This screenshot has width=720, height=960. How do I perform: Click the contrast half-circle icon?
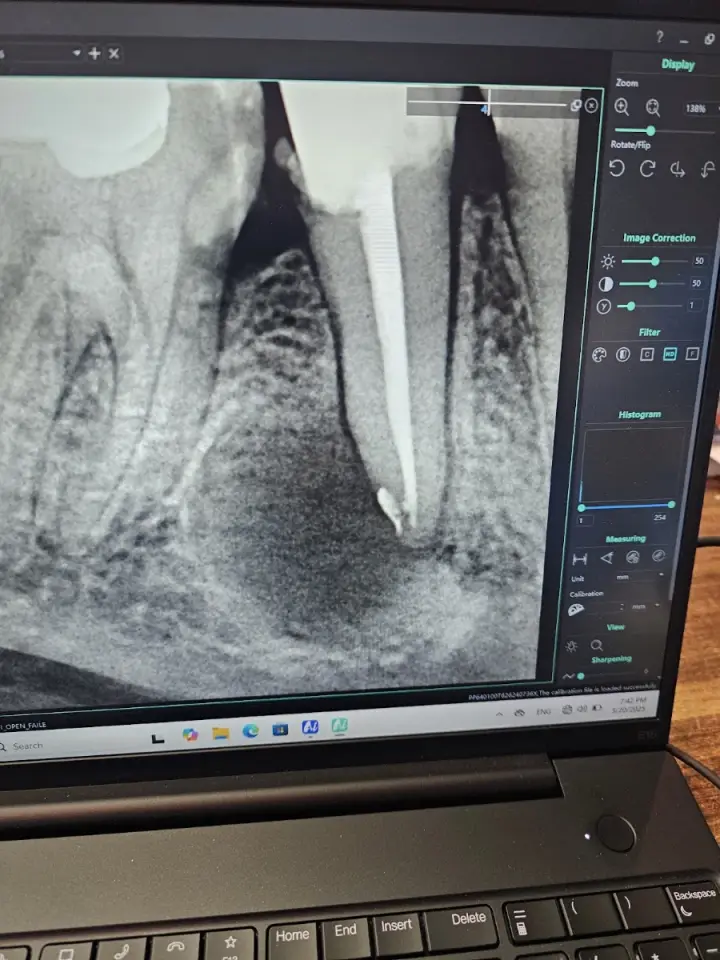(x=606, y=284)
